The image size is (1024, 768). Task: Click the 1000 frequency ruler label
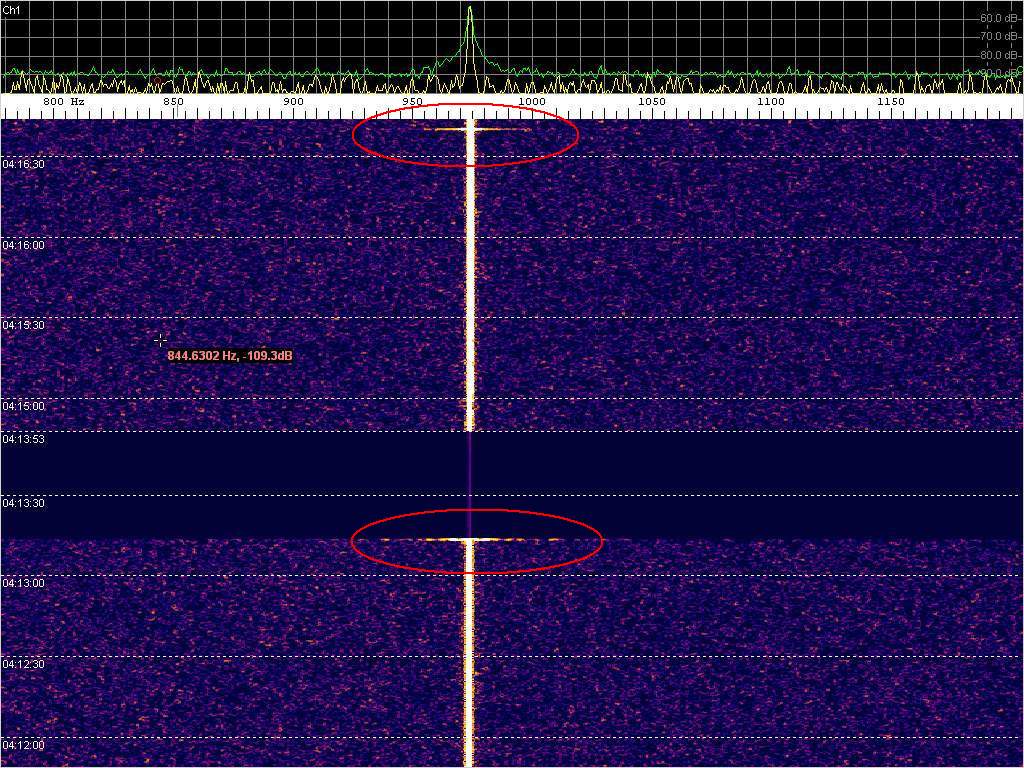click(x=532, y=102)
